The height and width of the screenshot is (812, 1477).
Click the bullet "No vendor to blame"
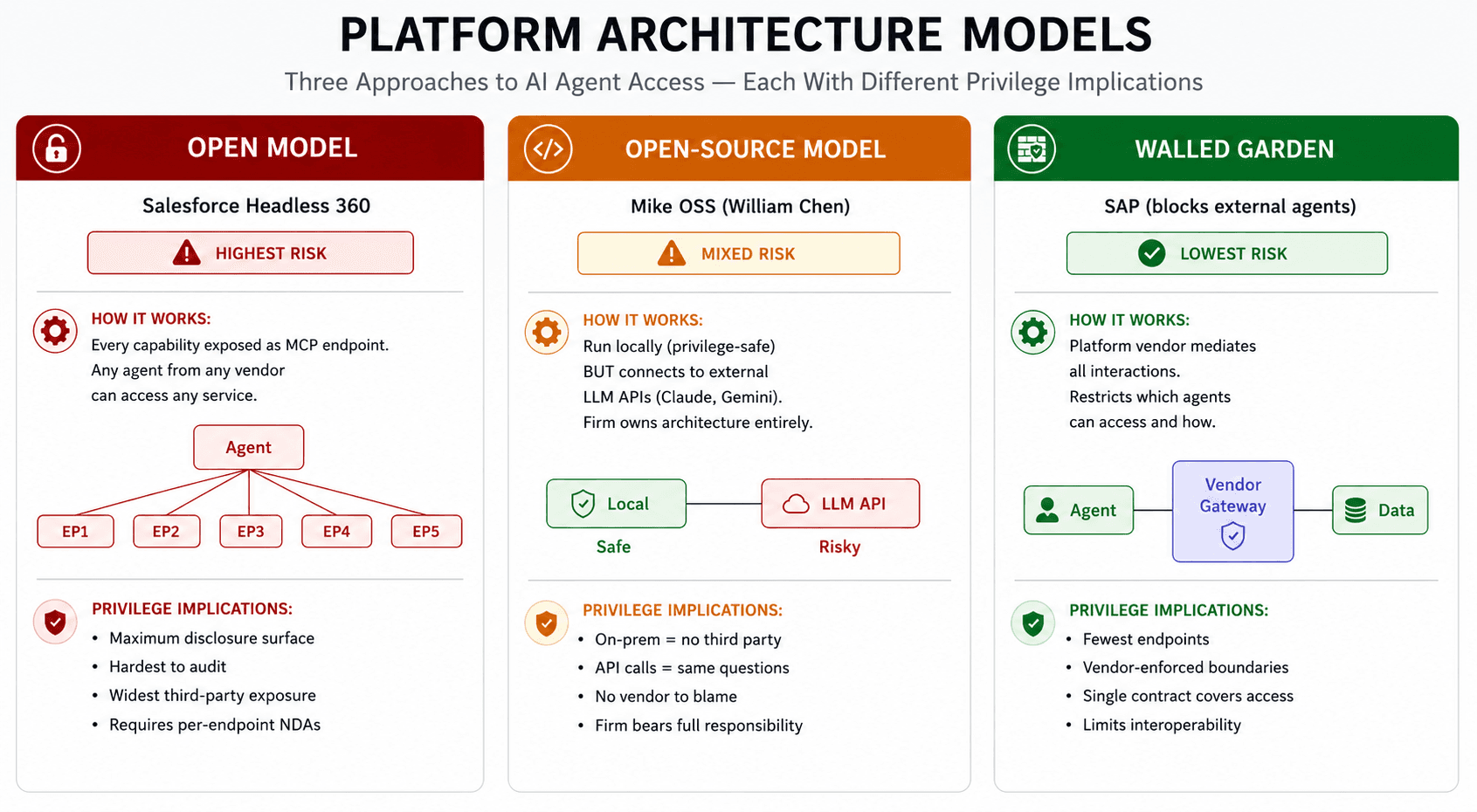(x=666, y=697)
